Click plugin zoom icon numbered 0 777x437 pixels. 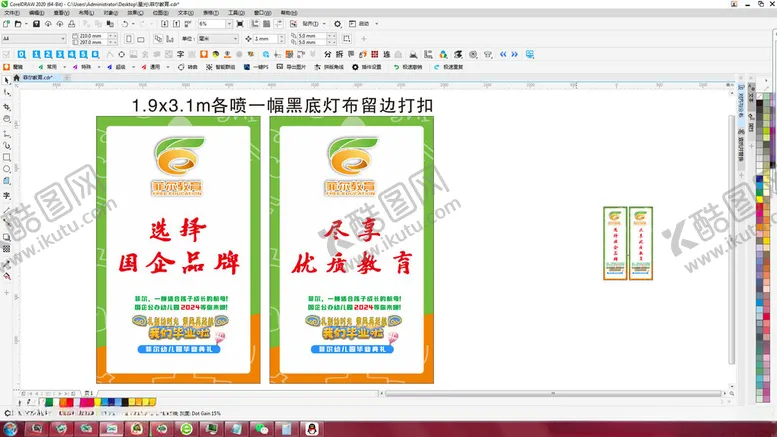pos(21,54)
